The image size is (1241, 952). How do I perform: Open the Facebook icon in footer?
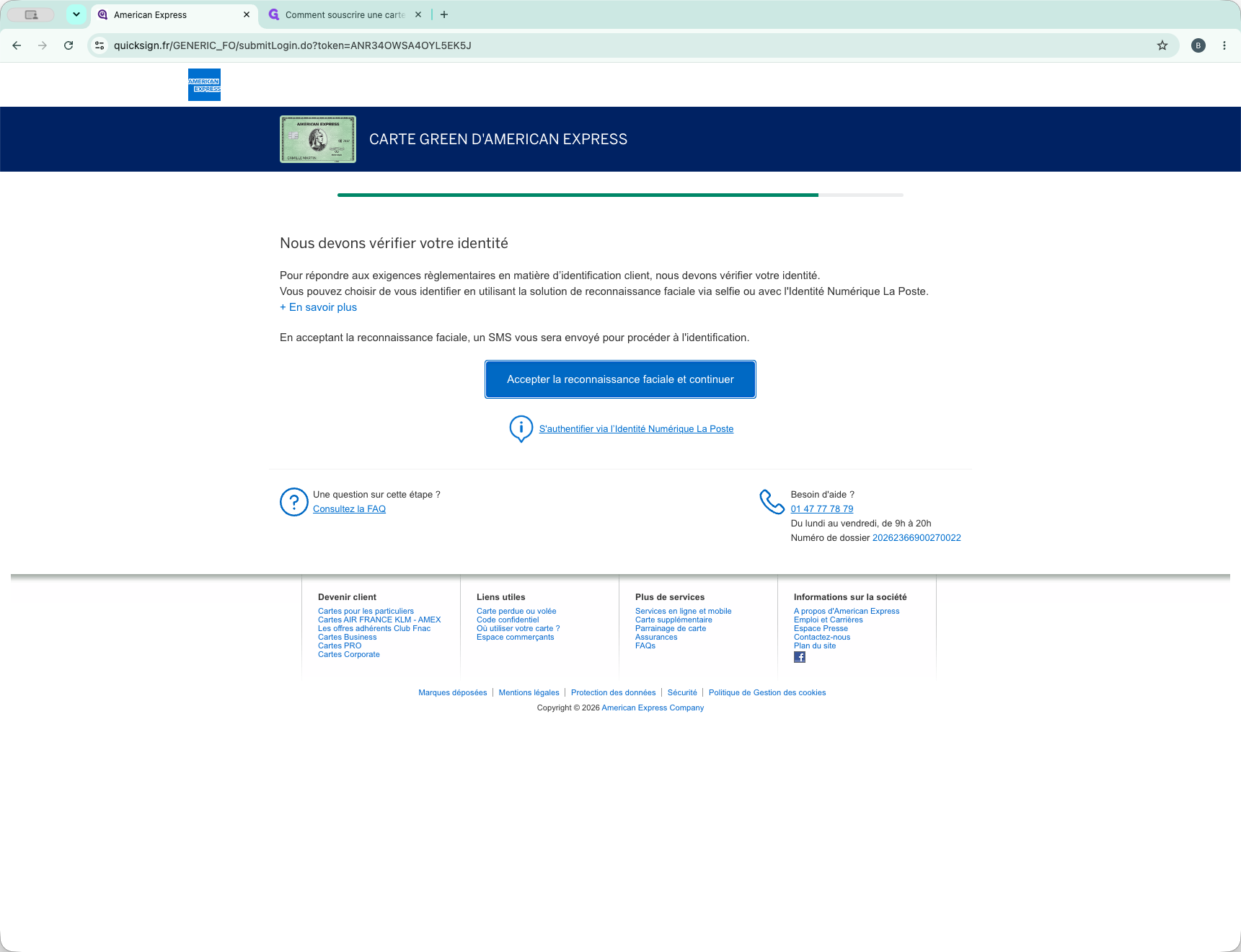click(x=800, y=657)
